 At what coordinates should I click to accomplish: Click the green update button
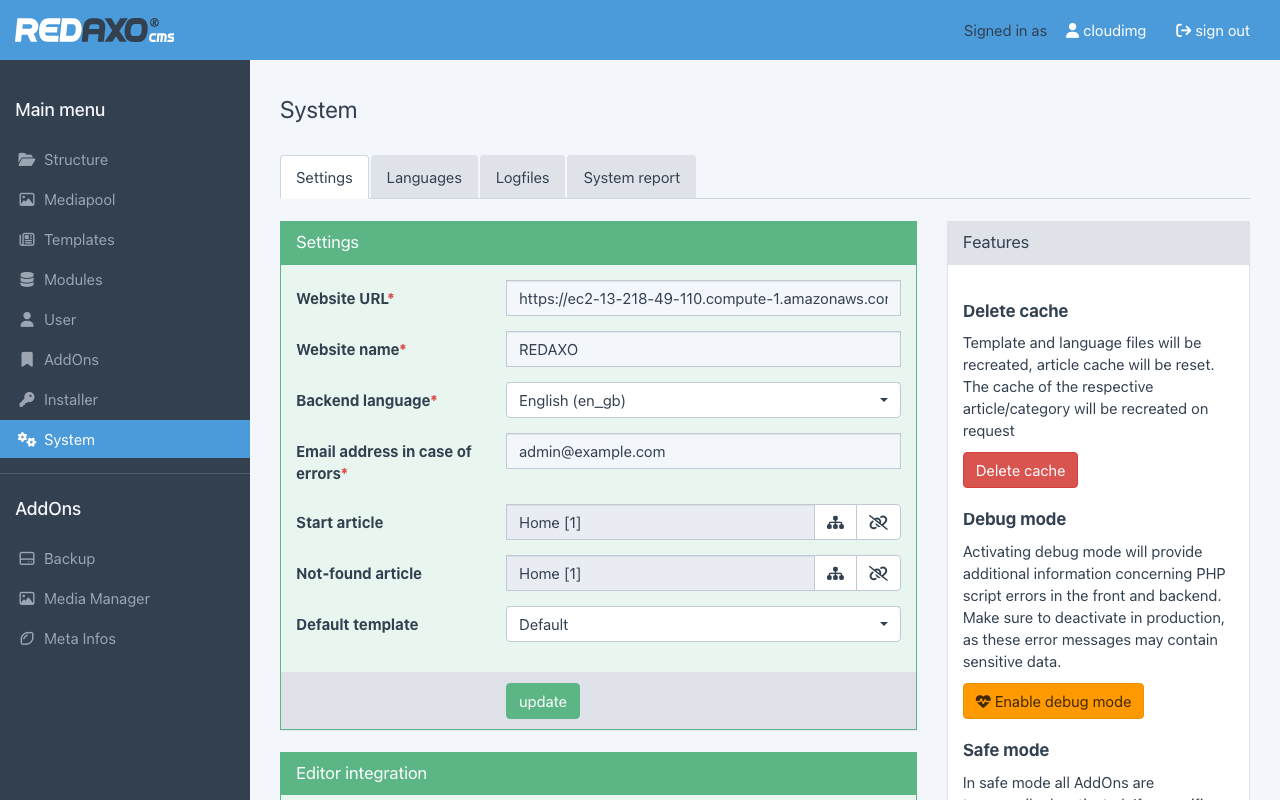[543, 701]
